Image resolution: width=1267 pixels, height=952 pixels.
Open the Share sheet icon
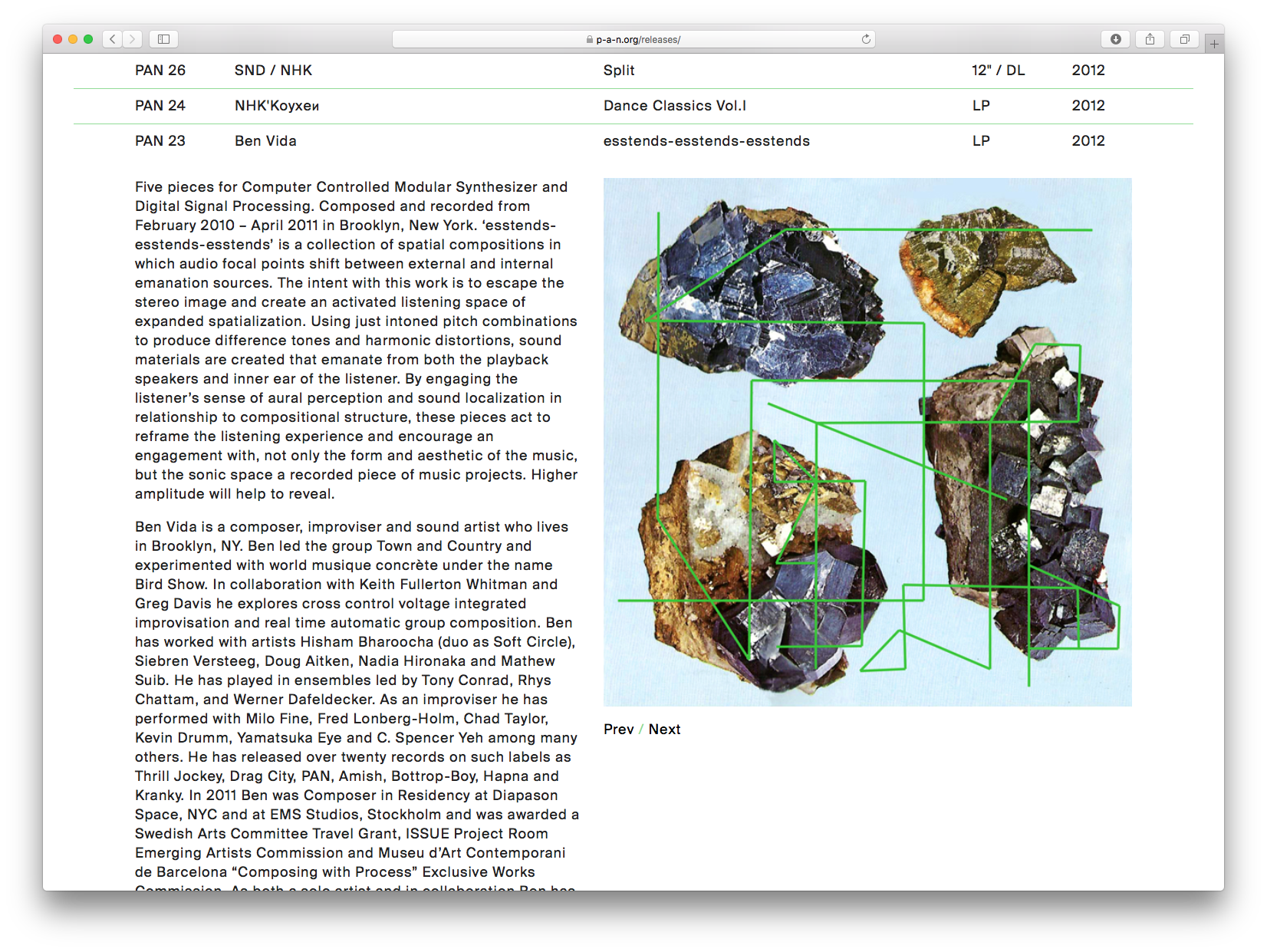[1150, 39]
